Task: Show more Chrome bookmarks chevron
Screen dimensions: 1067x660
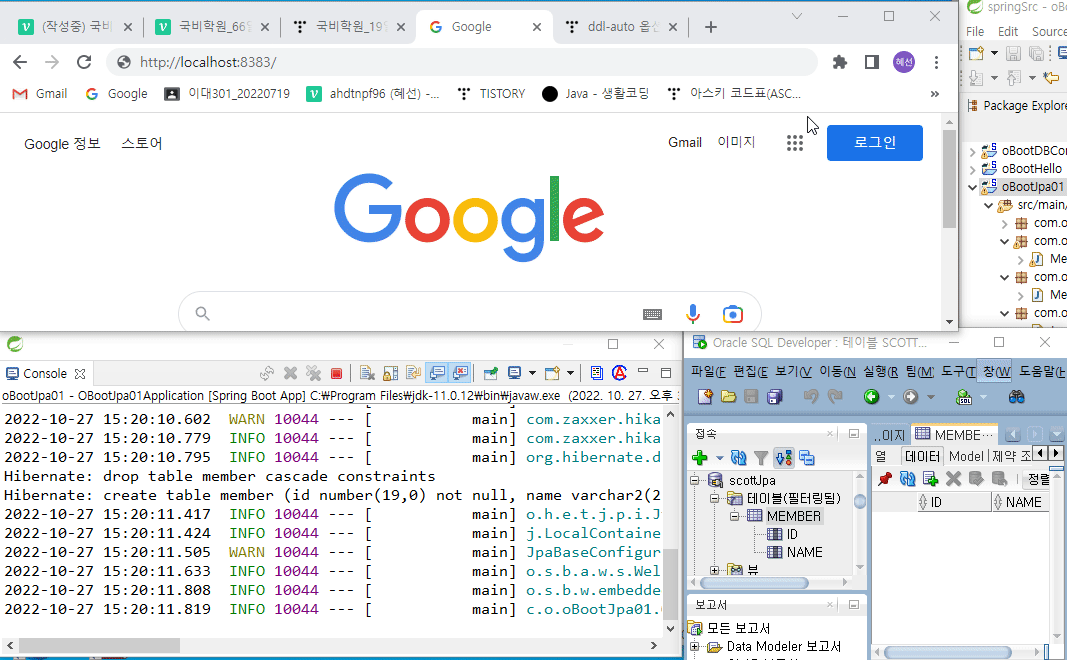Action: pyautogui.click(x=935, y=94)
